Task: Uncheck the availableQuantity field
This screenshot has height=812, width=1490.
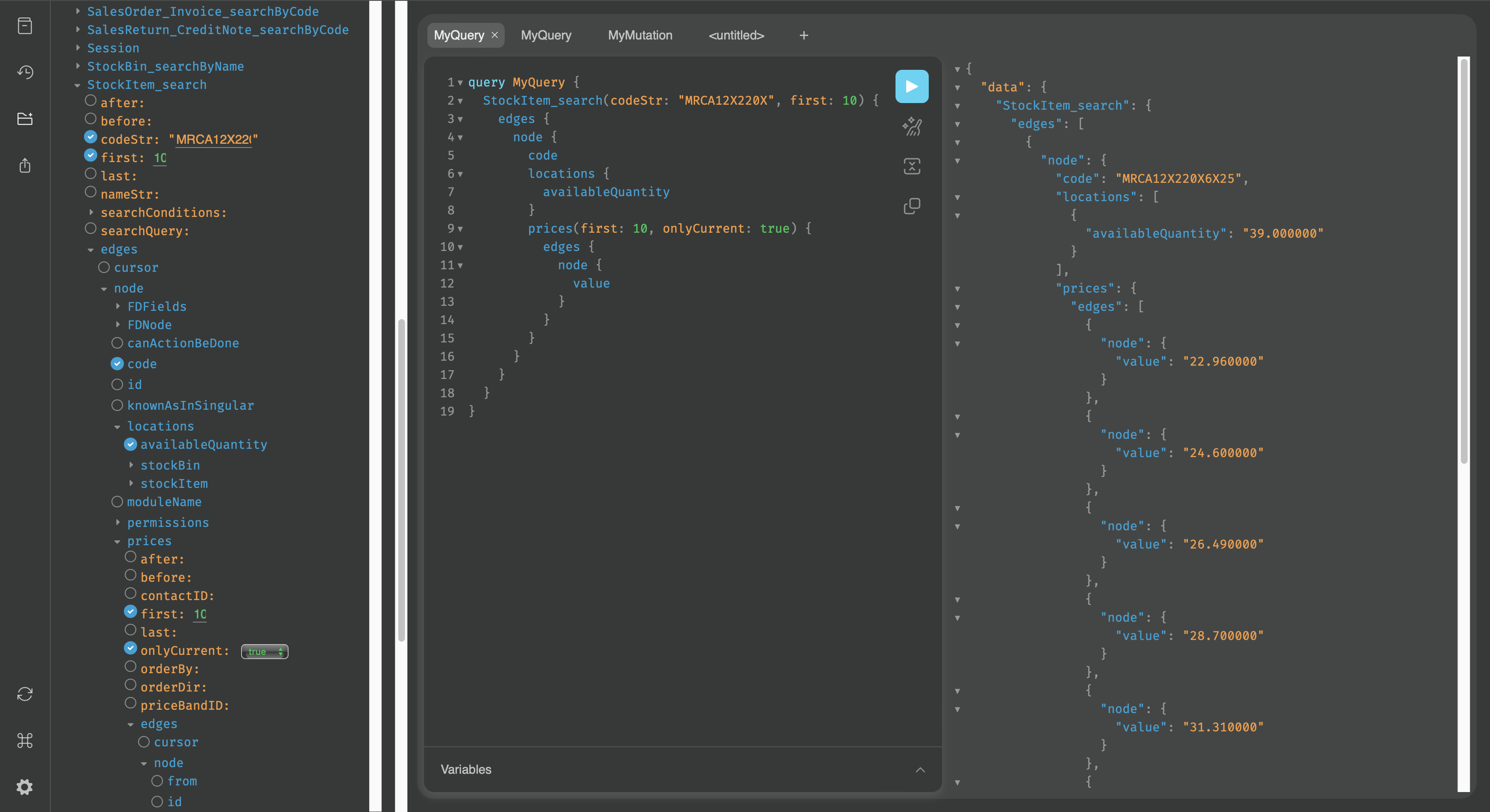Action: [131, 444]
